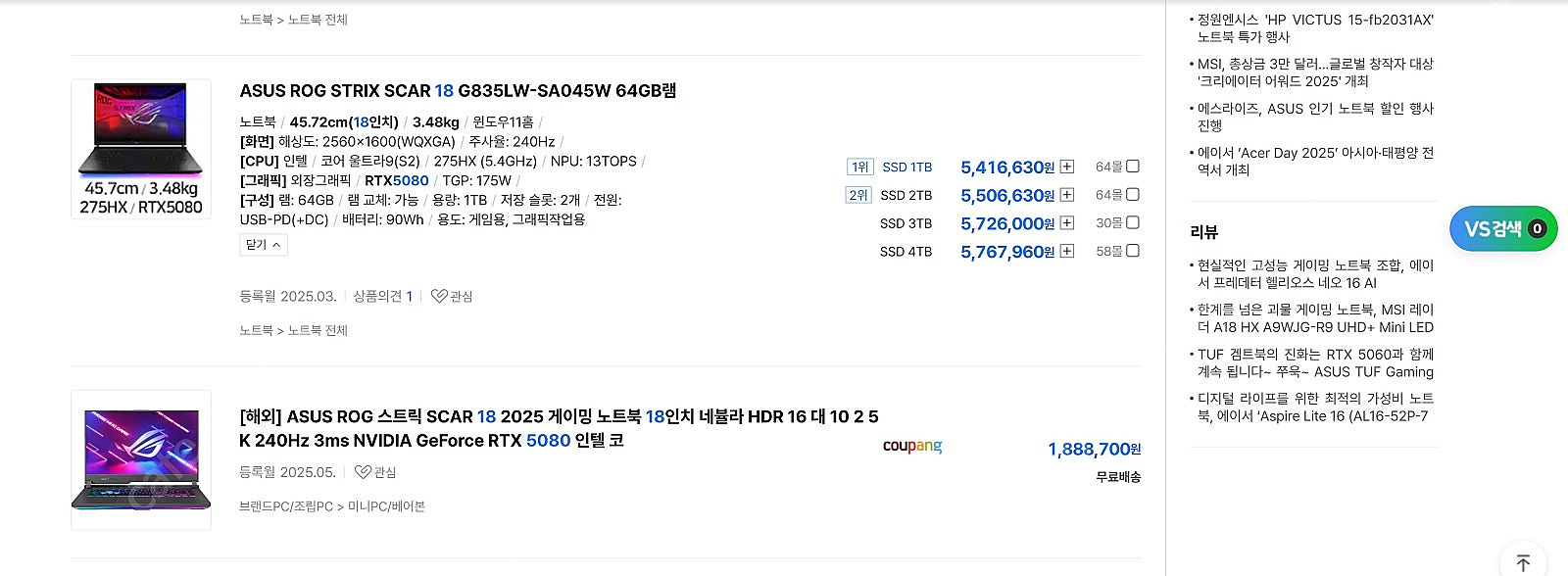1568x576 pixels.
Task: Click the scroll-to-top arrow icon
Action: (x=1523, y=562)
